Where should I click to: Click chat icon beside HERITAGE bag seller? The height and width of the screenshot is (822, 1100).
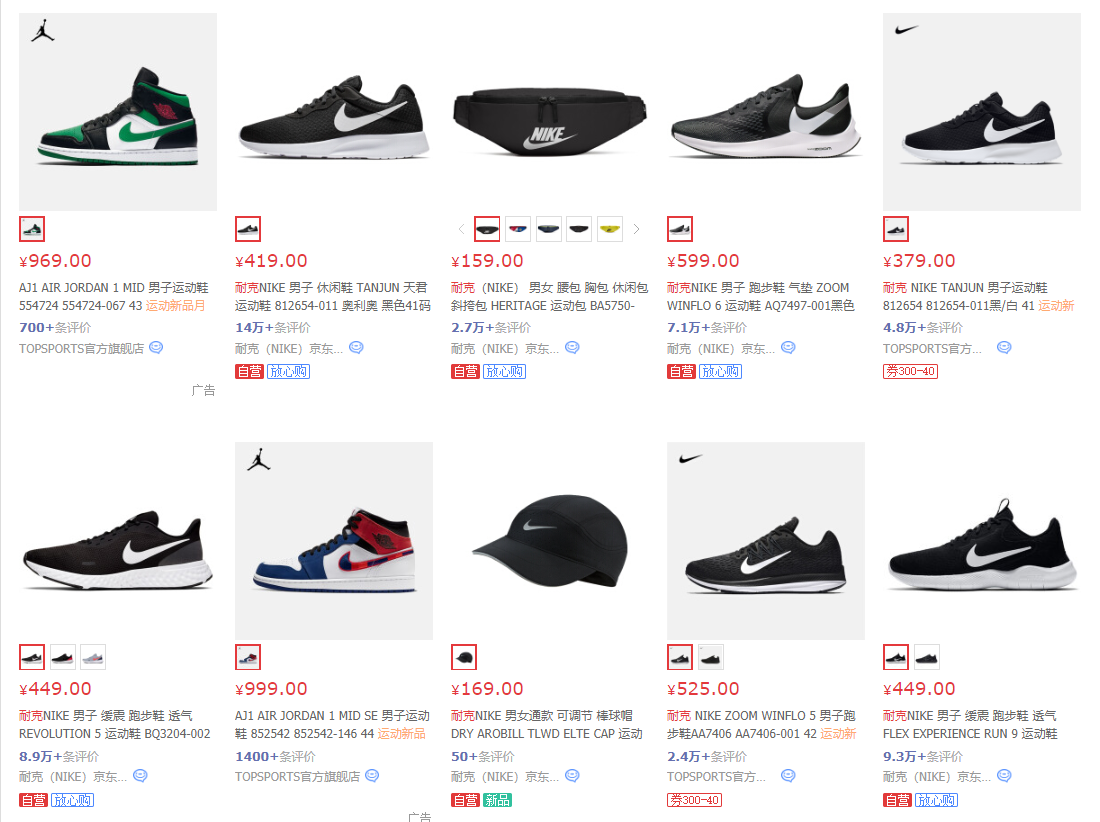click(572, 347)
